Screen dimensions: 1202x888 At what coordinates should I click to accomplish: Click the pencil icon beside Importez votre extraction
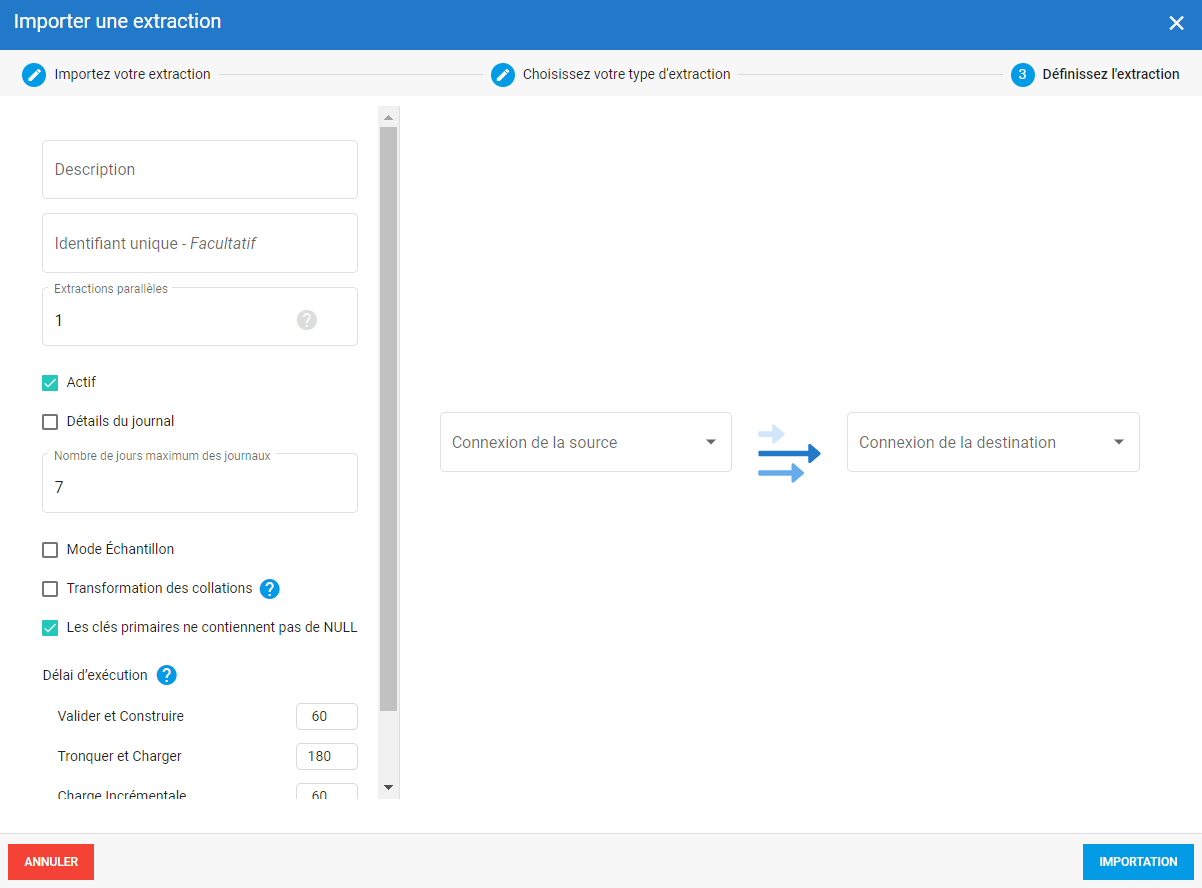(34, 75)
